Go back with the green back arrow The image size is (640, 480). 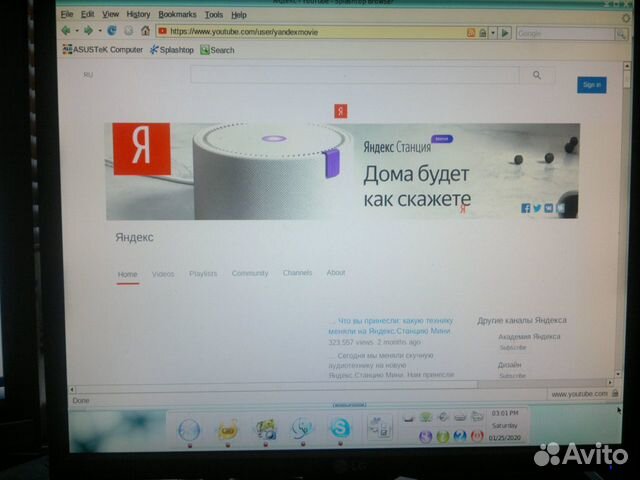point(66,30)
